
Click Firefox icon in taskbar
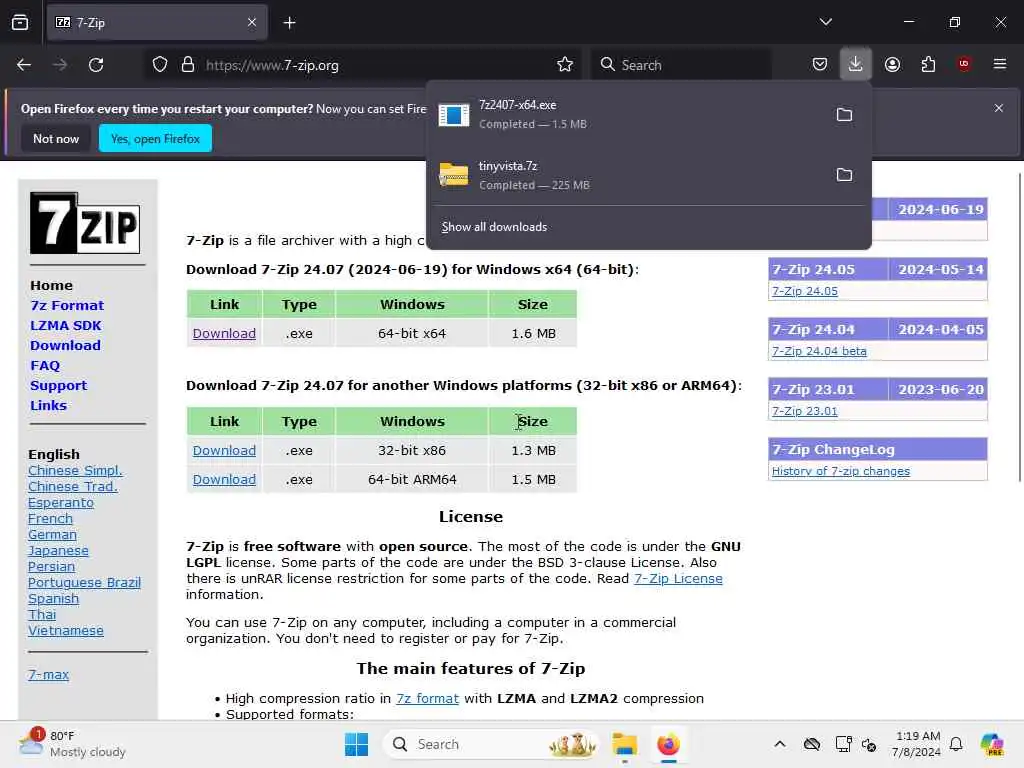(668, 744)
